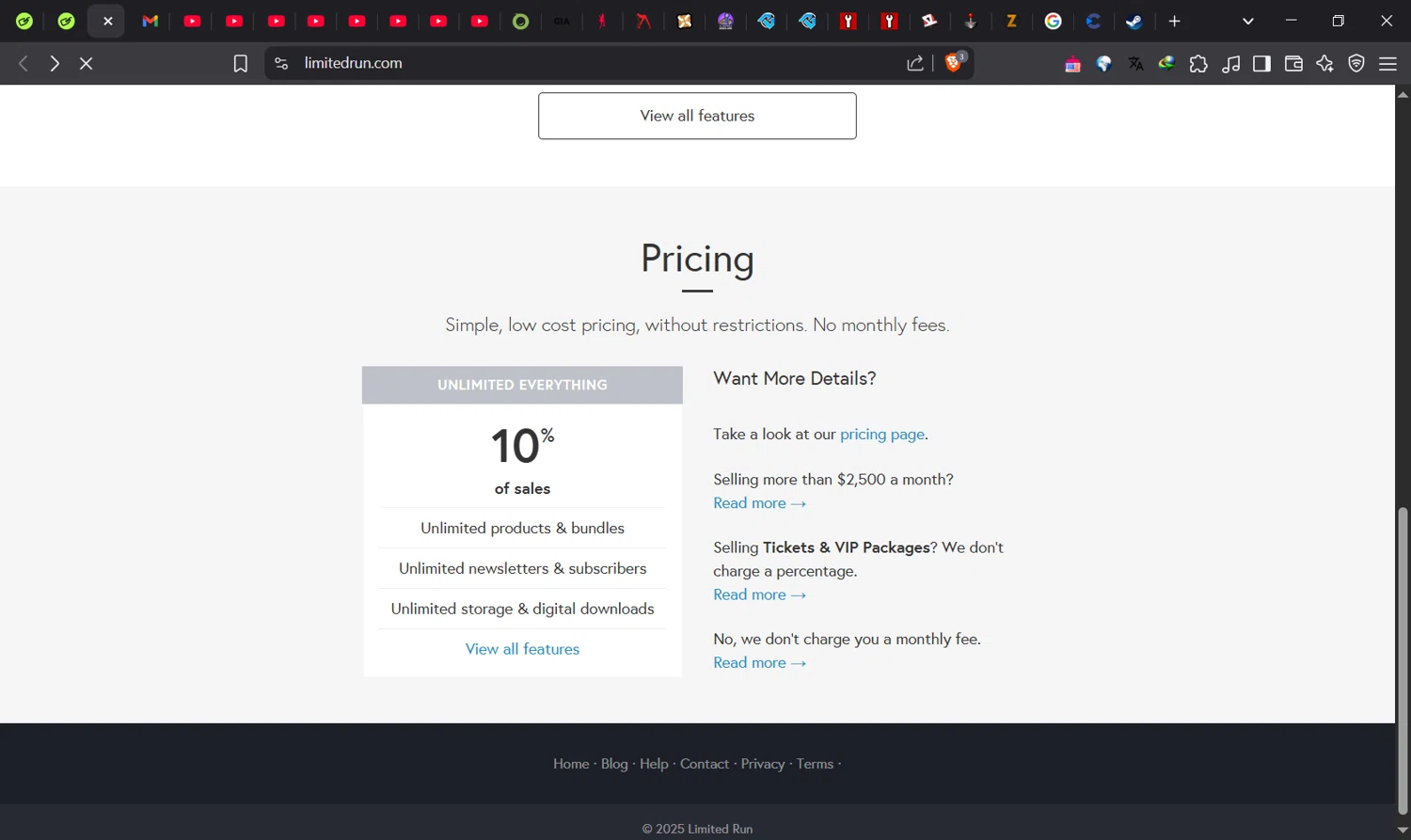Open the Leo AI sparkle icon
The width and height of the screenshot is (1411, 840).
click(1324, 64)
